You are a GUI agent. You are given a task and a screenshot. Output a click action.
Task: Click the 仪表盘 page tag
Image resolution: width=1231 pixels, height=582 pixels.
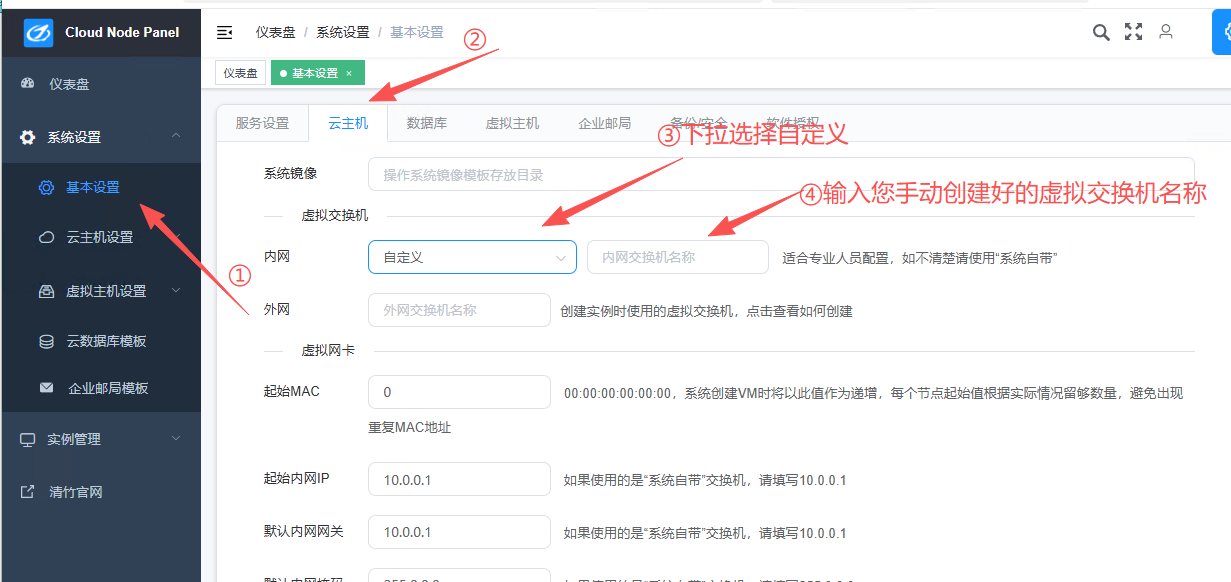click(240, 73)
